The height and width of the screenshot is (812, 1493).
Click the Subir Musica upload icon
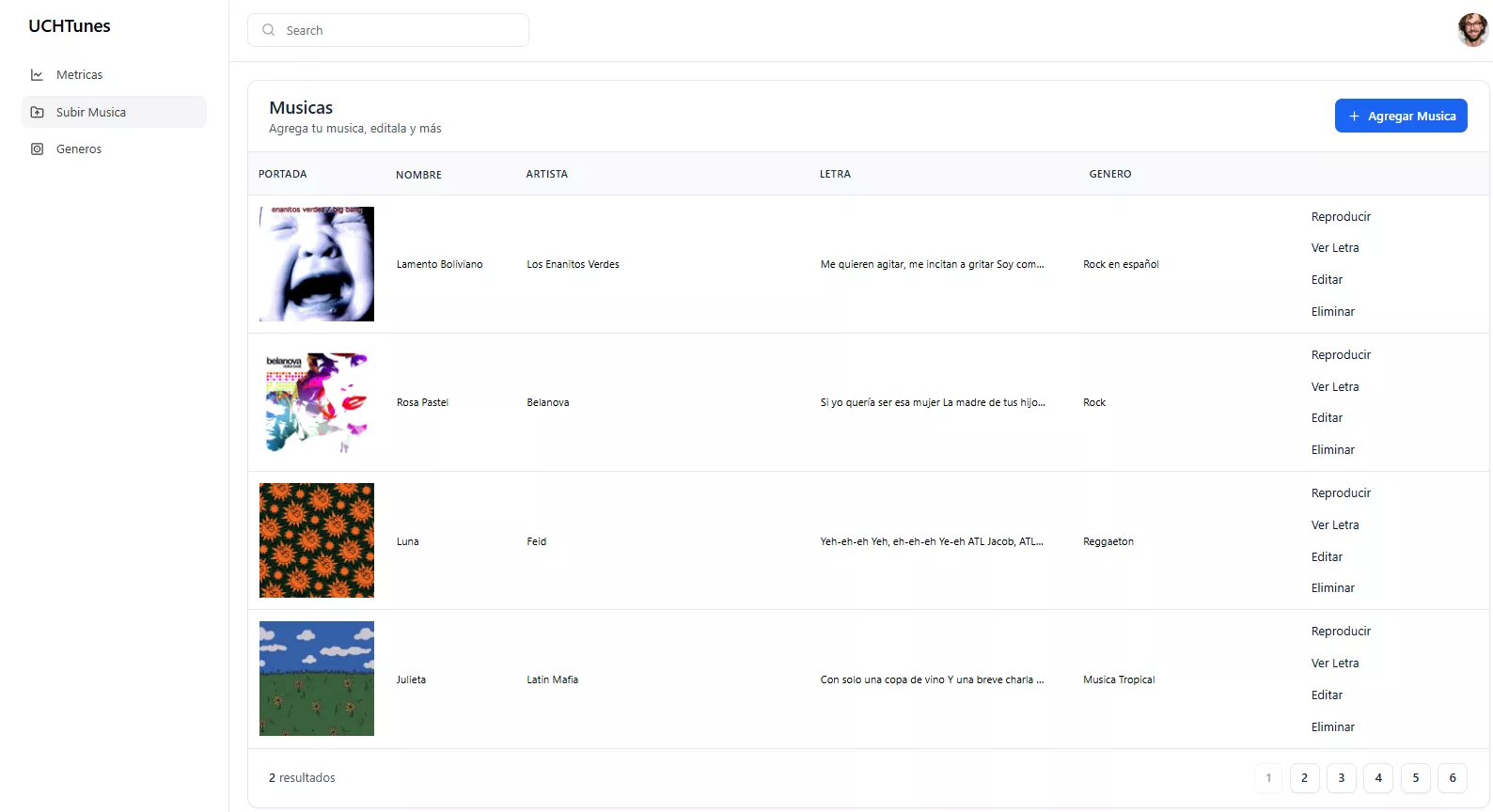point(37,112)
